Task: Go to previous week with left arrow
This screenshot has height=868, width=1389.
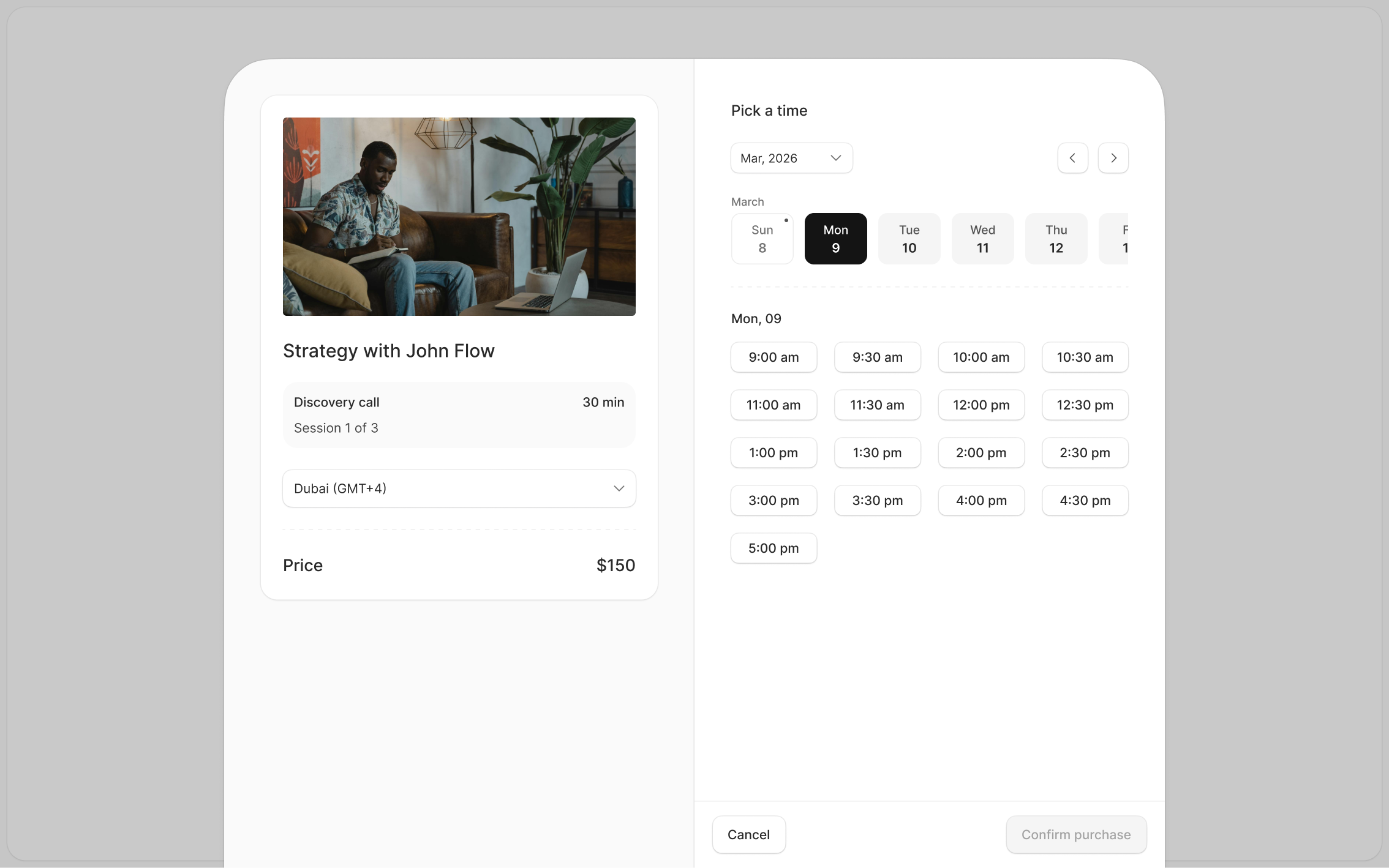Action: point(1072,158)
